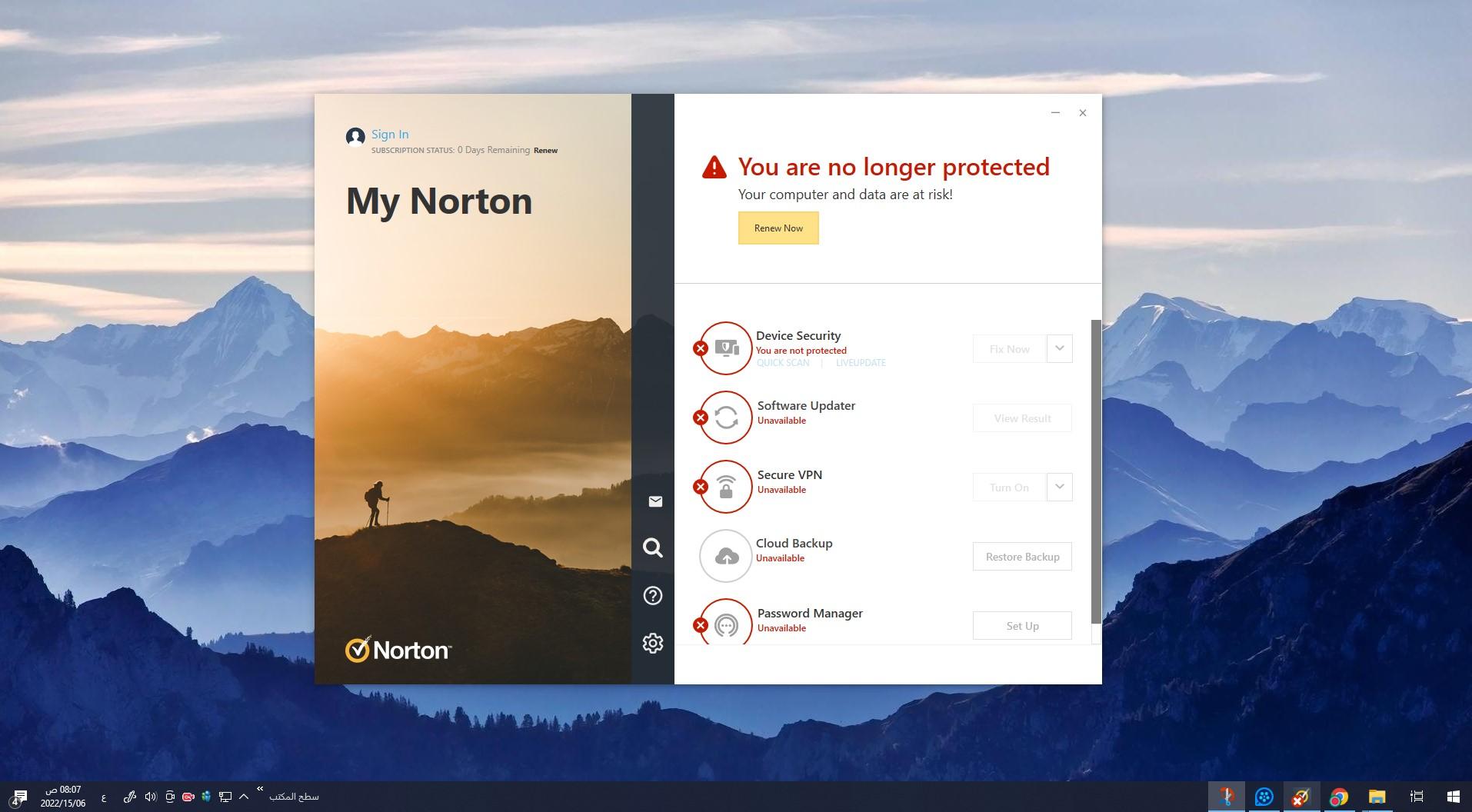Click the Sign In link
Viewport: 1472px width, 812px height.
(390, 134)
